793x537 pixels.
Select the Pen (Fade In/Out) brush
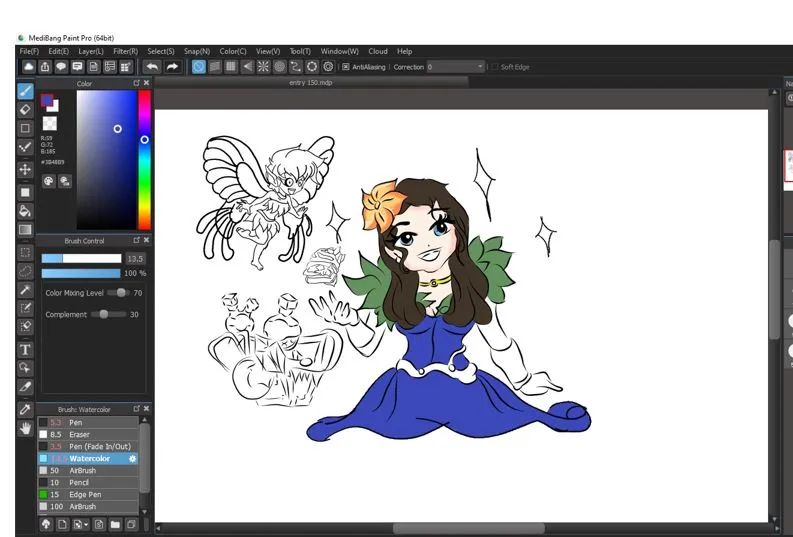coord(88,446)
